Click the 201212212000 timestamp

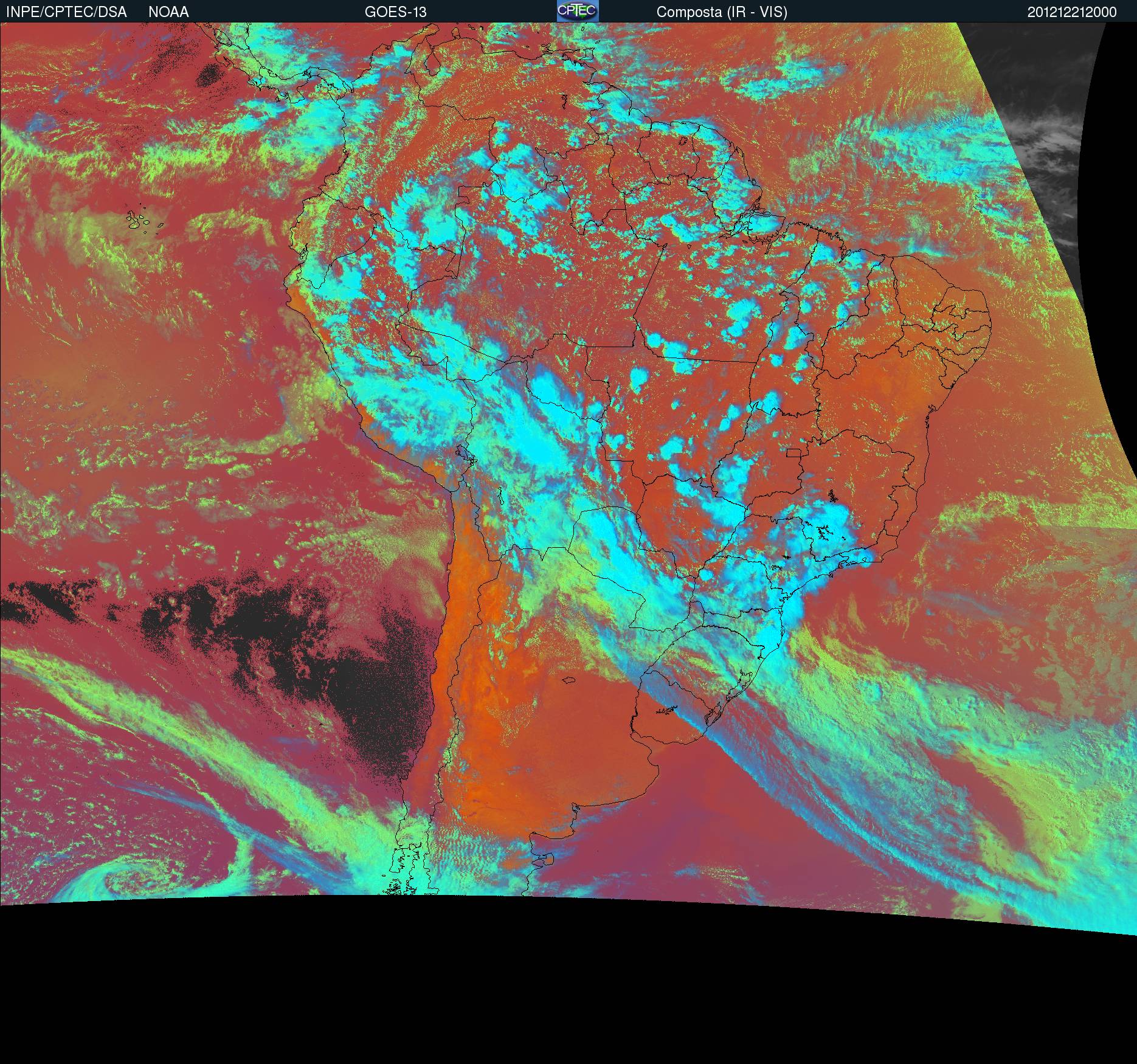tap(1072, 12)
